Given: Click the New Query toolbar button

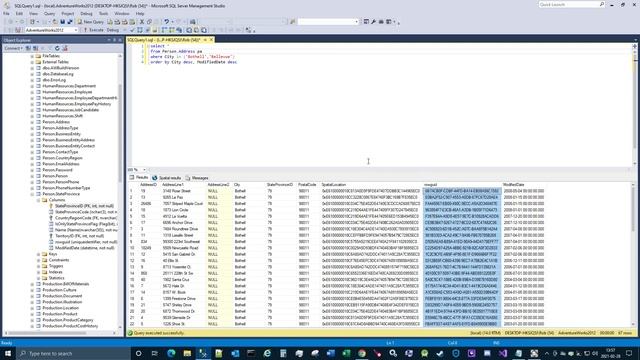Looking at the screenshot, I should (91, 22).
